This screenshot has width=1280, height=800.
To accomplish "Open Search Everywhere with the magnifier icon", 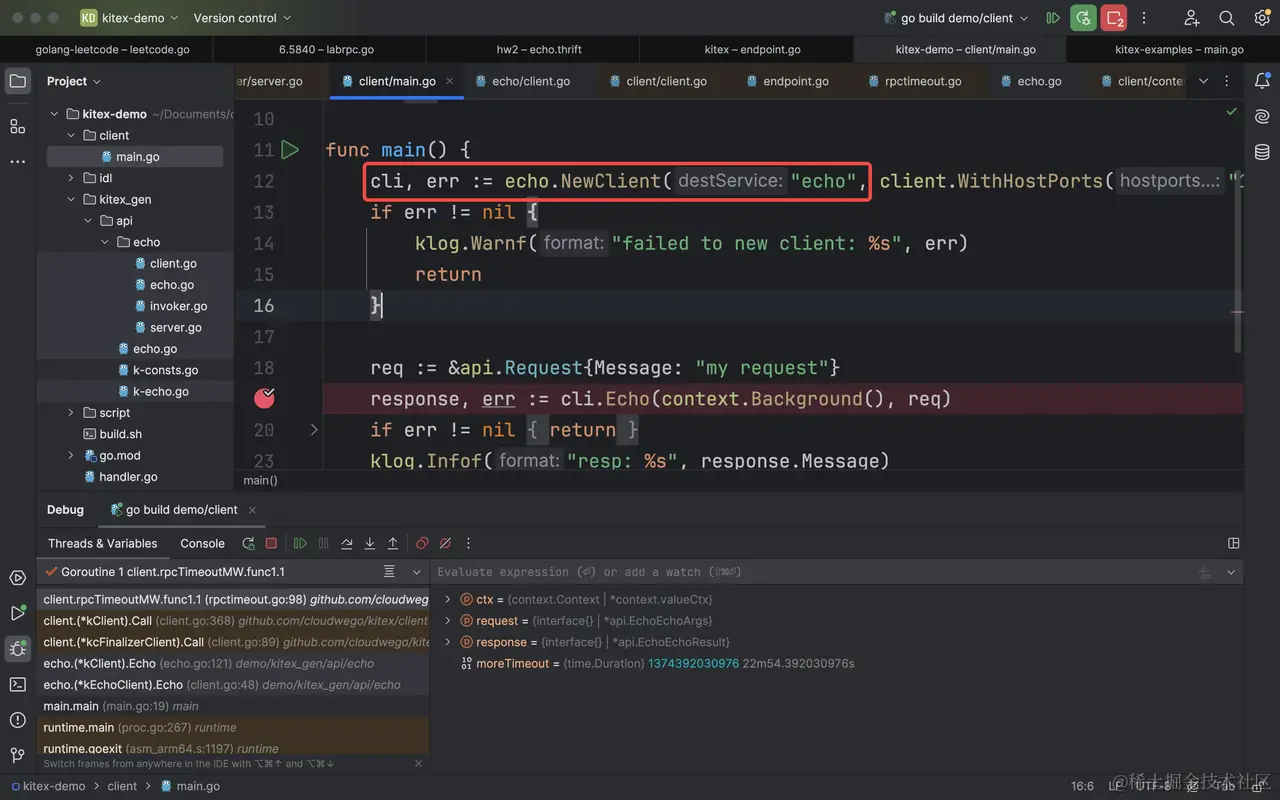I will [1227, 18].
